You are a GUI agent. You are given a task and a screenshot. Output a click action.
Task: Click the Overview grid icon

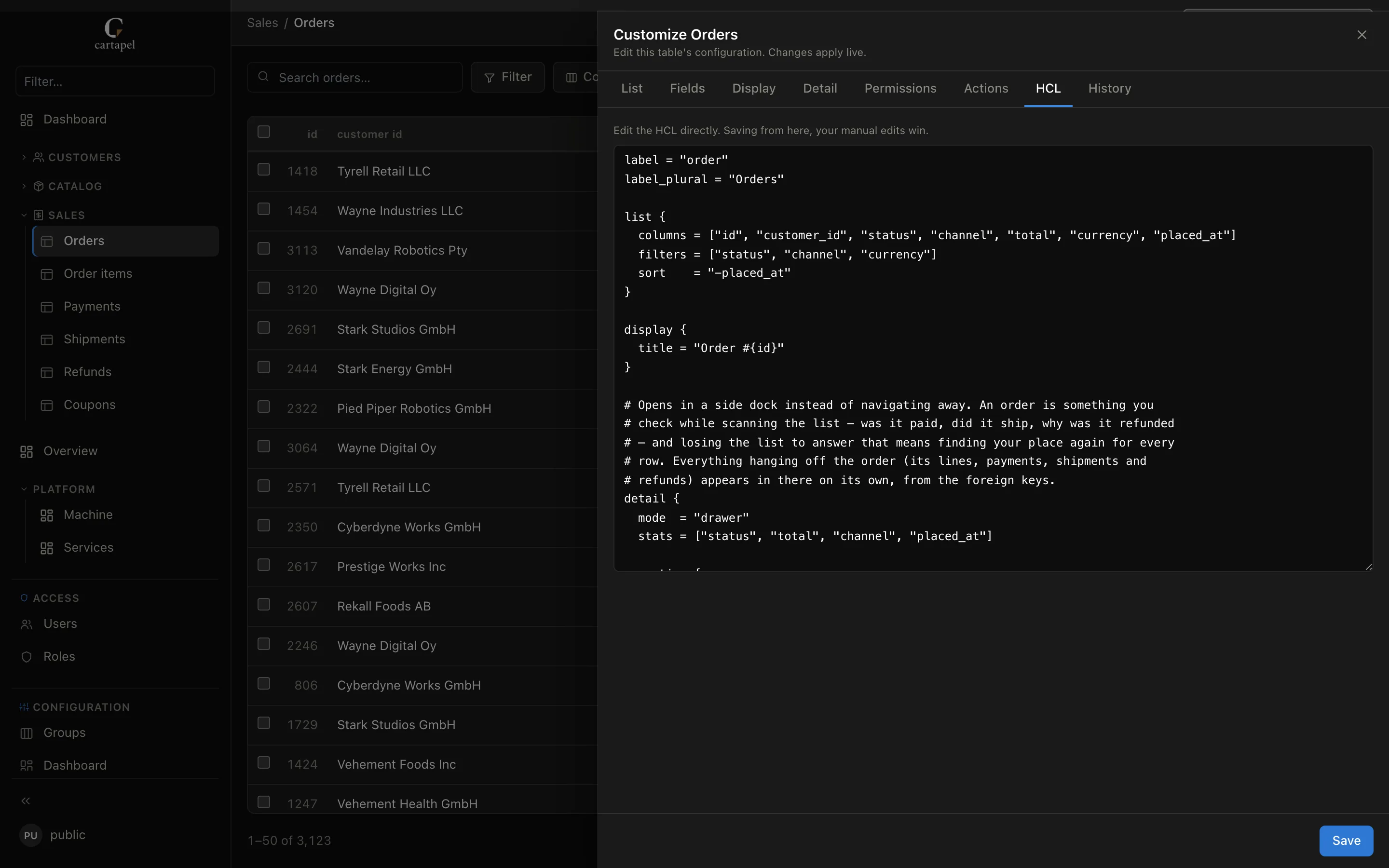tap(27, 451)
